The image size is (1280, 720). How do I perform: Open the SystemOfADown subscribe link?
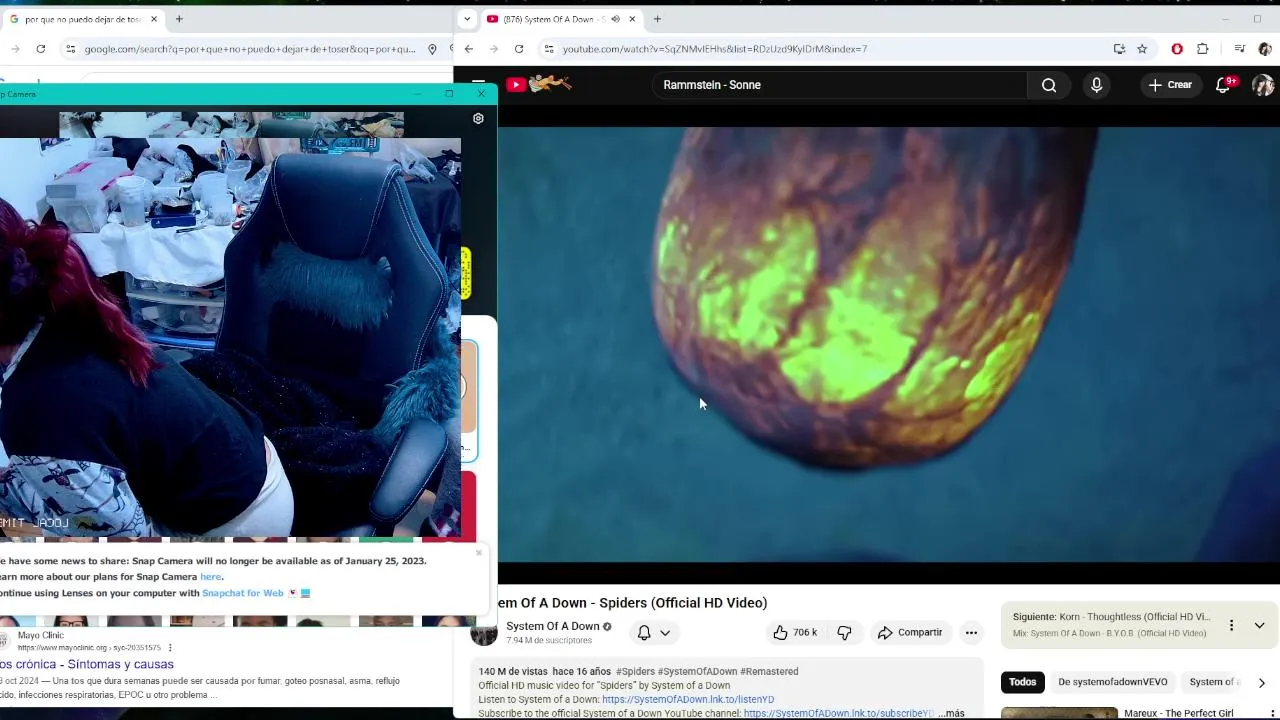[x=839, y=713]
